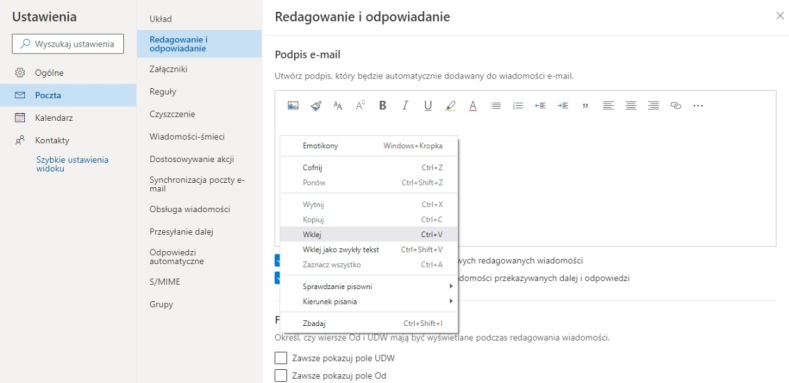Toggle italic formatting

(405, 106)
